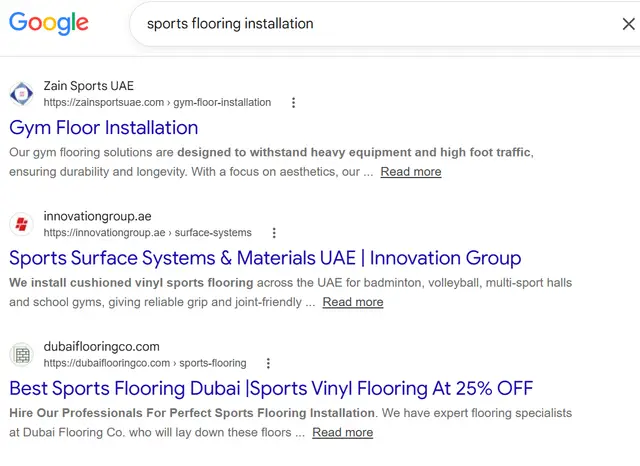
Task: Open three-dot menu for the Zain Sports UAE result
Action: [293, 102]
